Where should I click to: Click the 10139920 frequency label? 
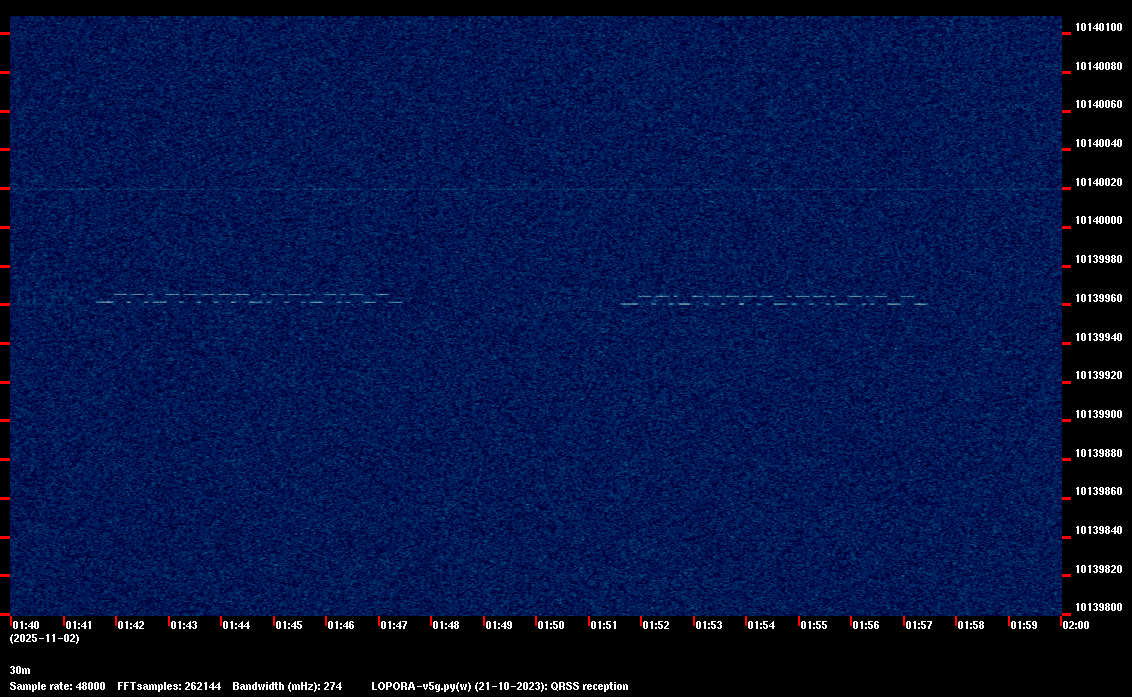(x=1099, y=376)
